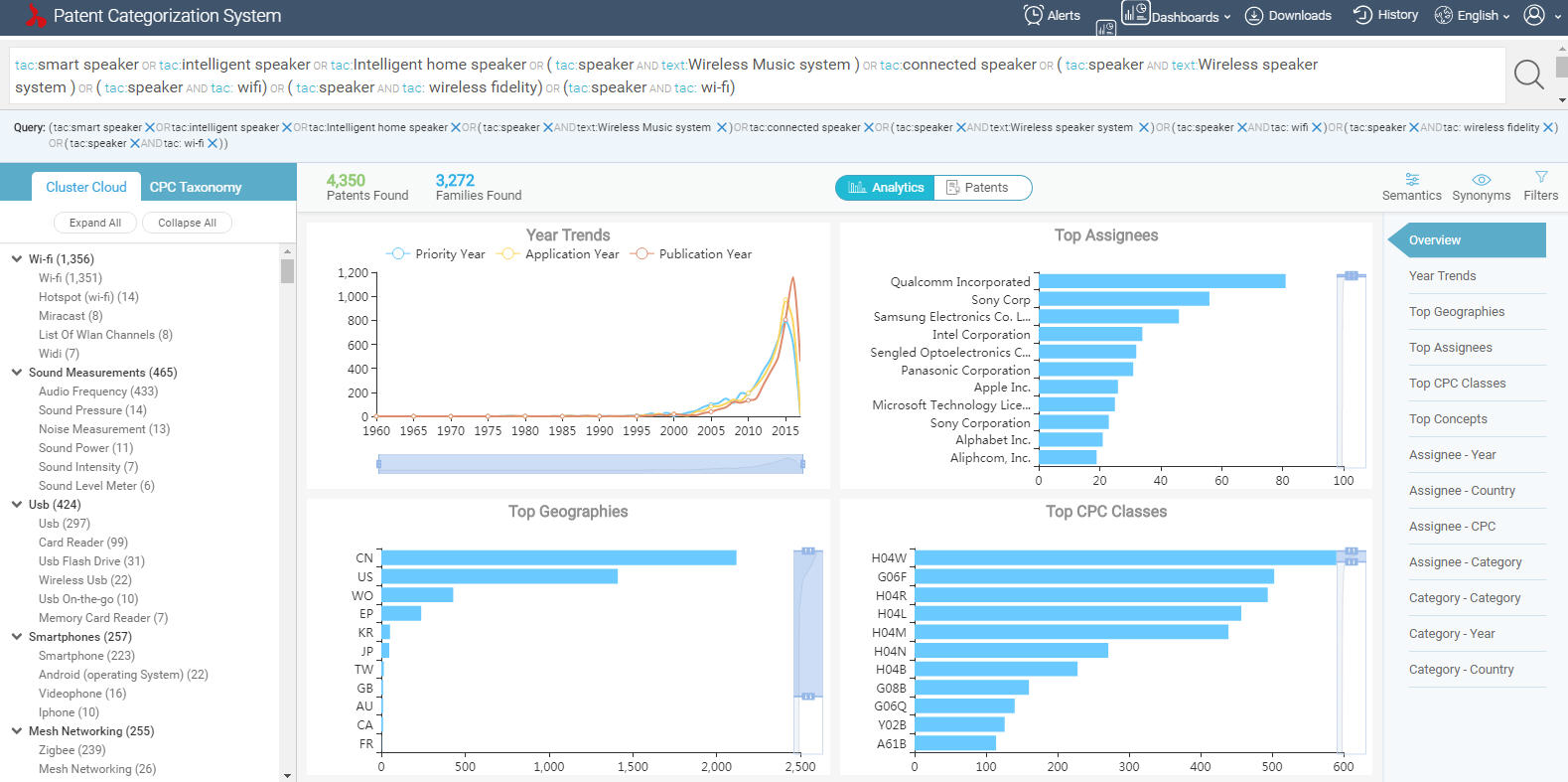Click the user account profile icon

pyautogui.click(x=1534, y=15)
